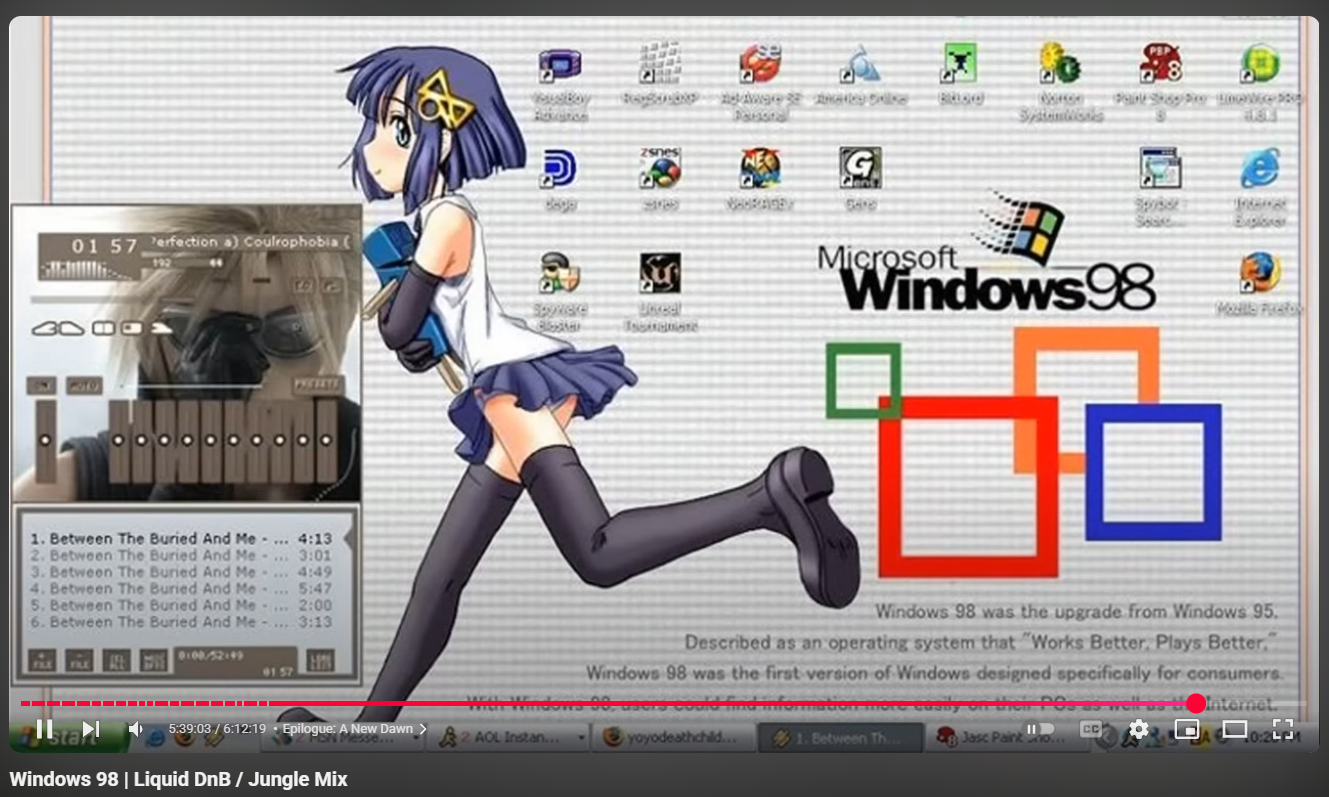Open the BitLord desktop icon
This screenshot has height=797, width=1329.
960,74
